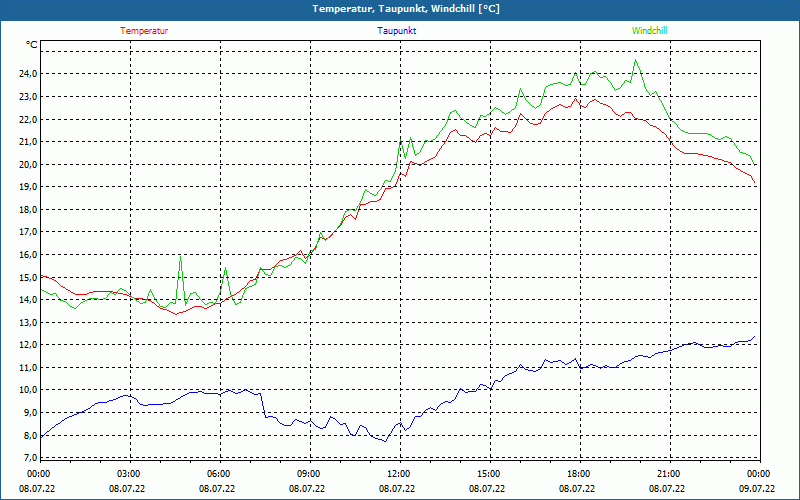
Task: Click the blue Taupunkt minimum before 12:00
Action: (385, 441)
